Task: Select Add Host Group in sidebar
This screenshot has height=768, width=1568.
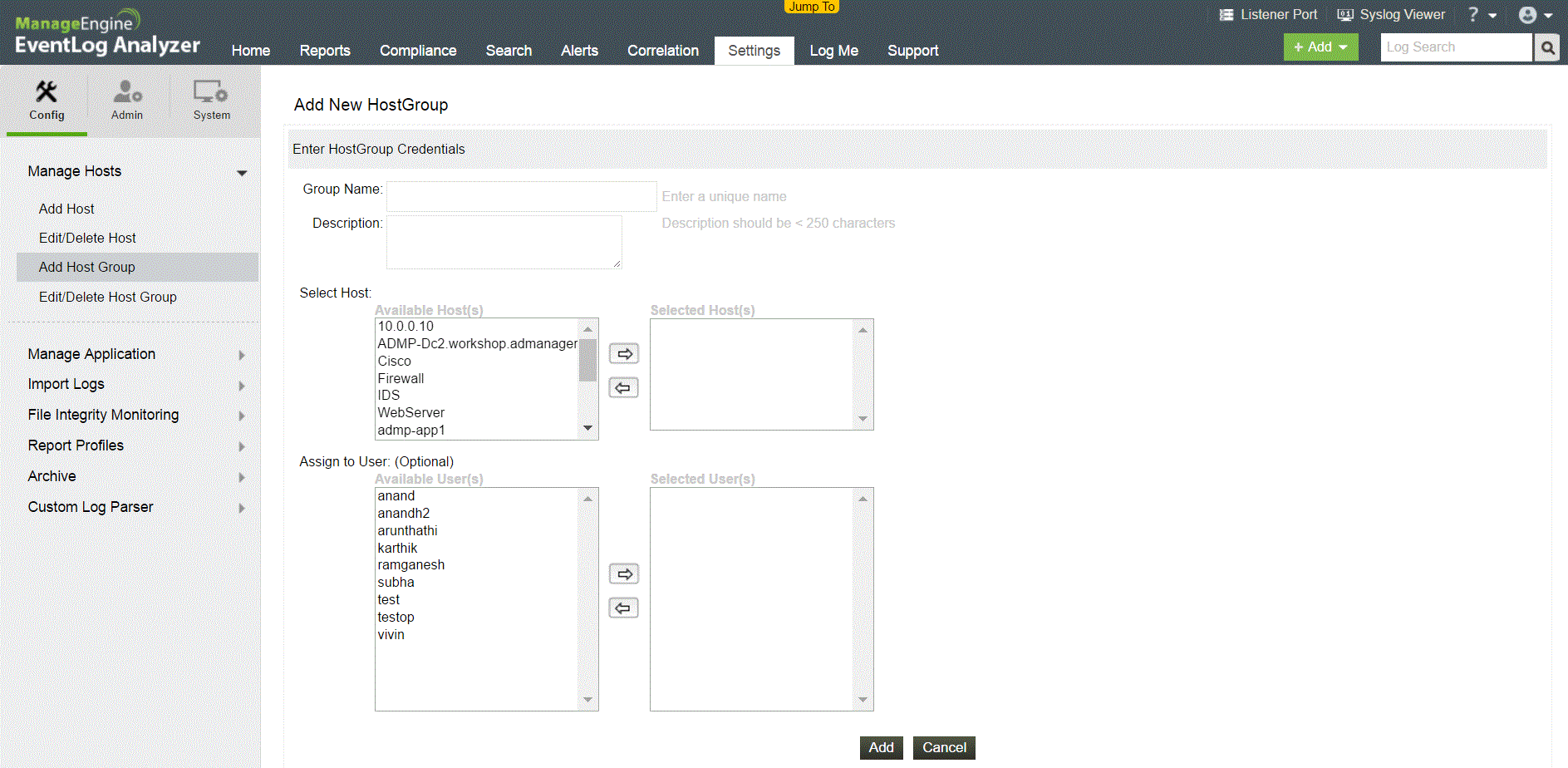Action: 138,267
